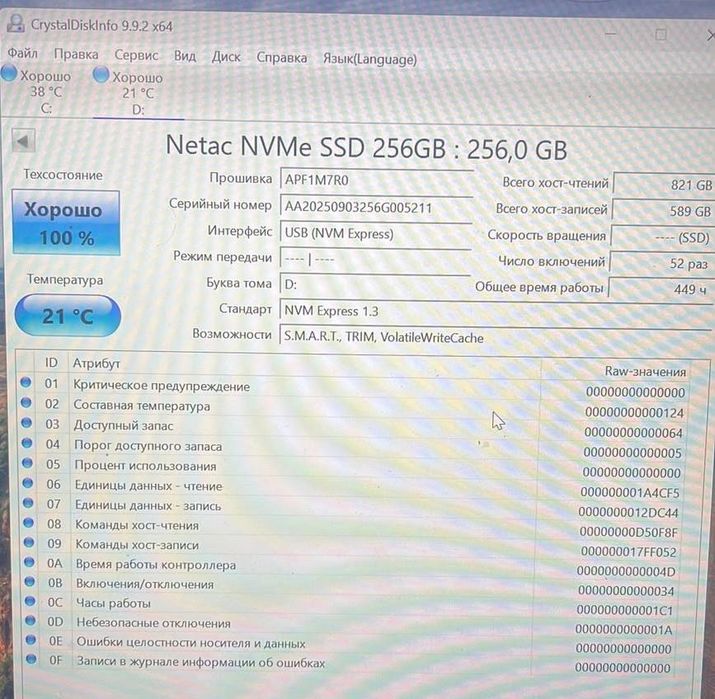
Task: Click the status dot of attribute 0D
Action: 31,620
